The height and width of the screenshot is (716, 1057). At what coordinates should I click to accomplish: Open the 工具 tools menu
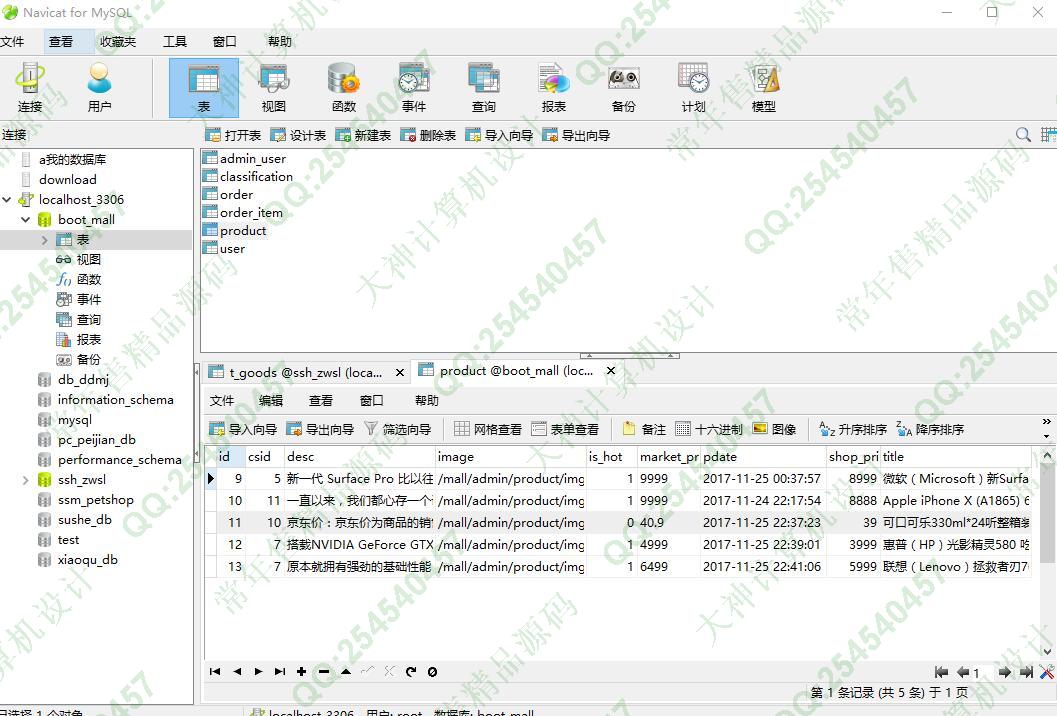(x=175, y=42)
